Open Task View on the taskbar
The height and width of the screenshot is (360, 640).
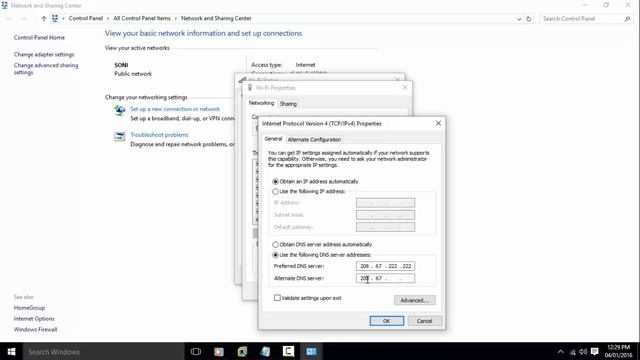click(196, 351)
